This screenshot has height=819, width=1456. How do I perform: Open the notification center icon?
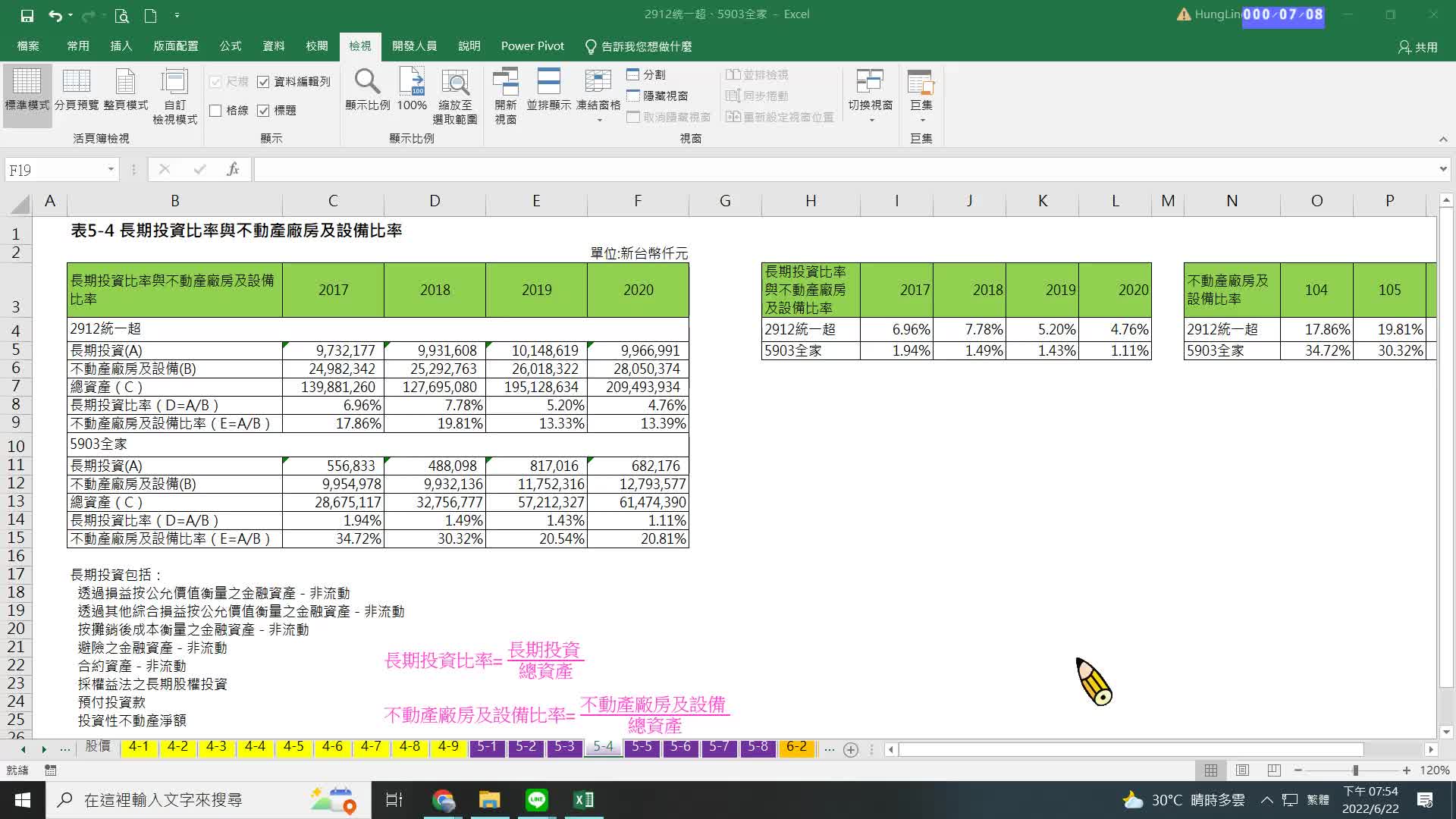click(1425, 800)
